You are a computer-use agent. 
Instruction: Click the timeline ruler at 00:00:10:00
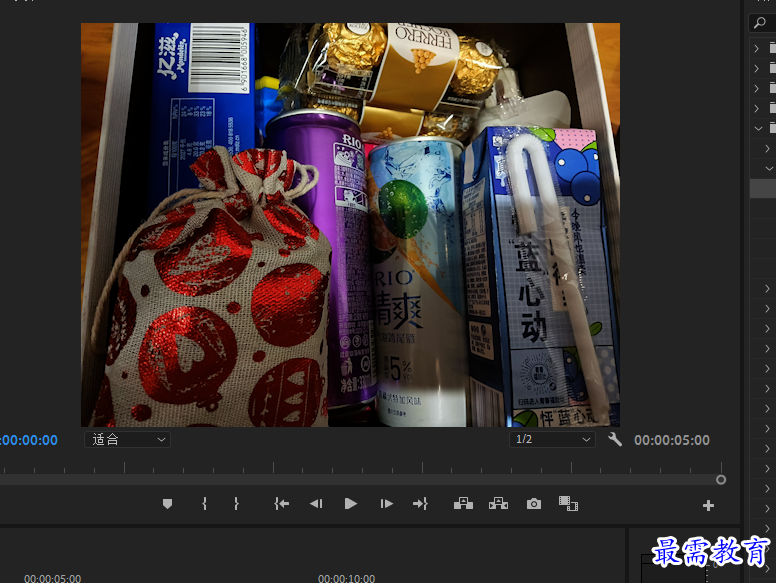346,578
